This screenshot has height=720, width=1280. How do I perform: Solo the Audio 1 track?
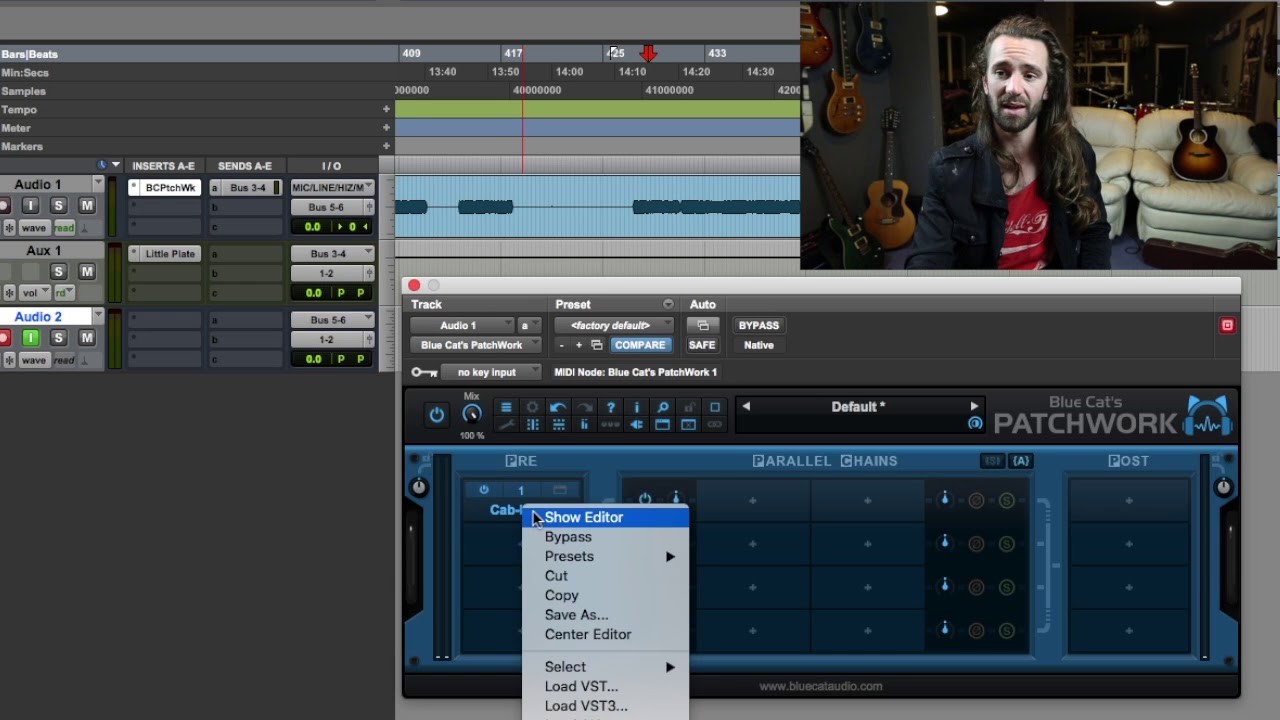(58, 205)
